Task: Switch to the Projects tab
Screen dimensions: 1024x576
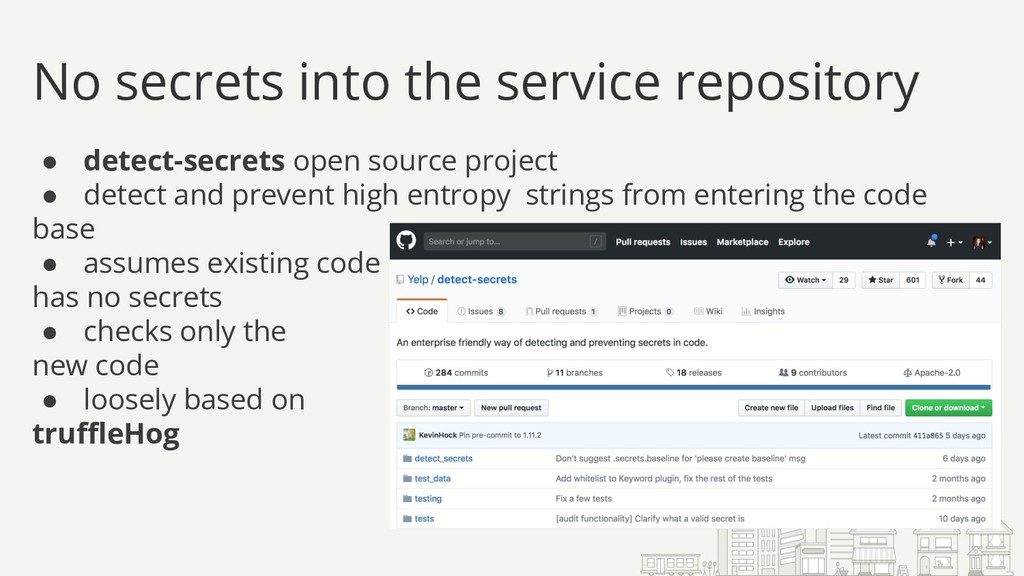Action: point(645,312)
